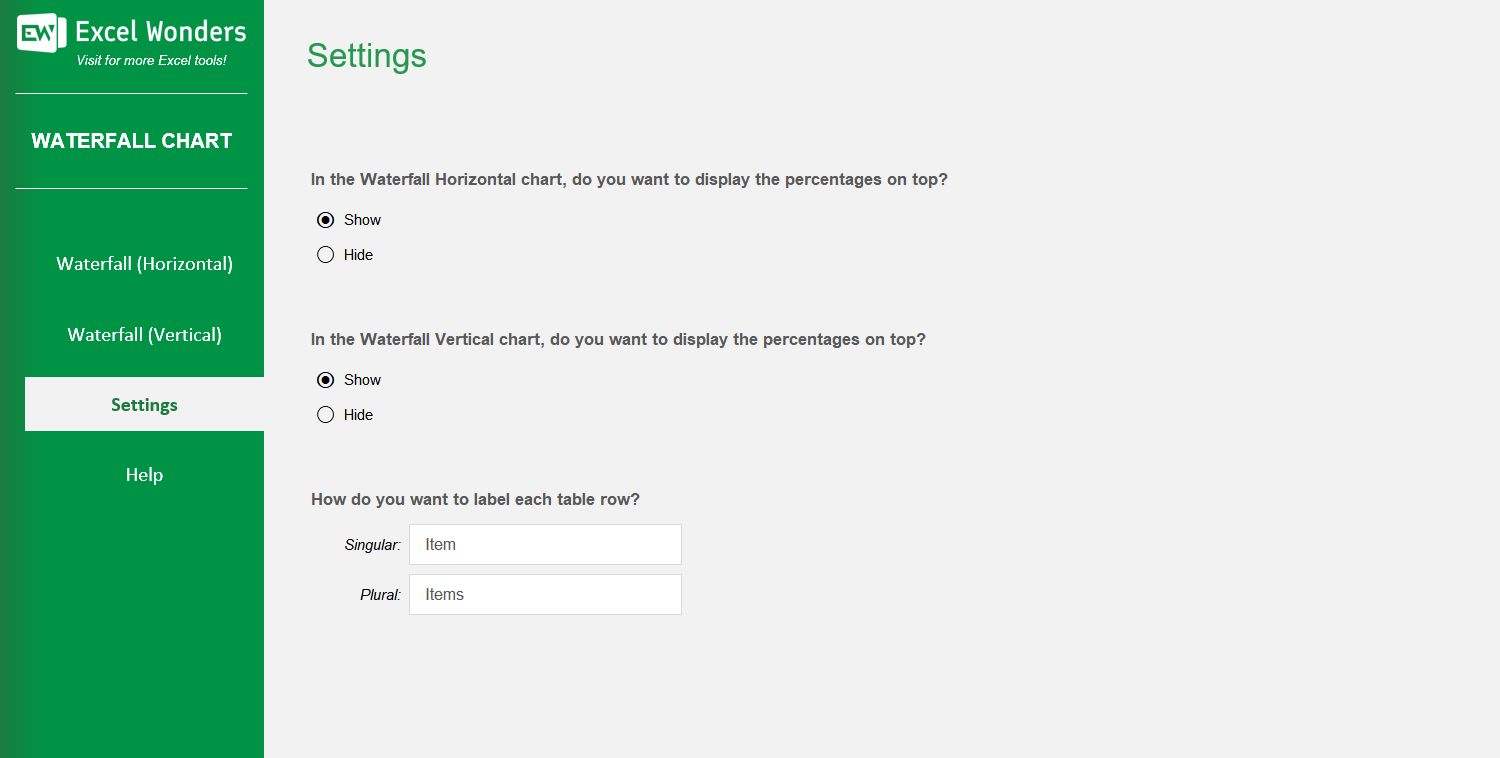Go to the Waterfall (Horizontal) page
The height and width of the screenshot is (758, 1500).
144,264
